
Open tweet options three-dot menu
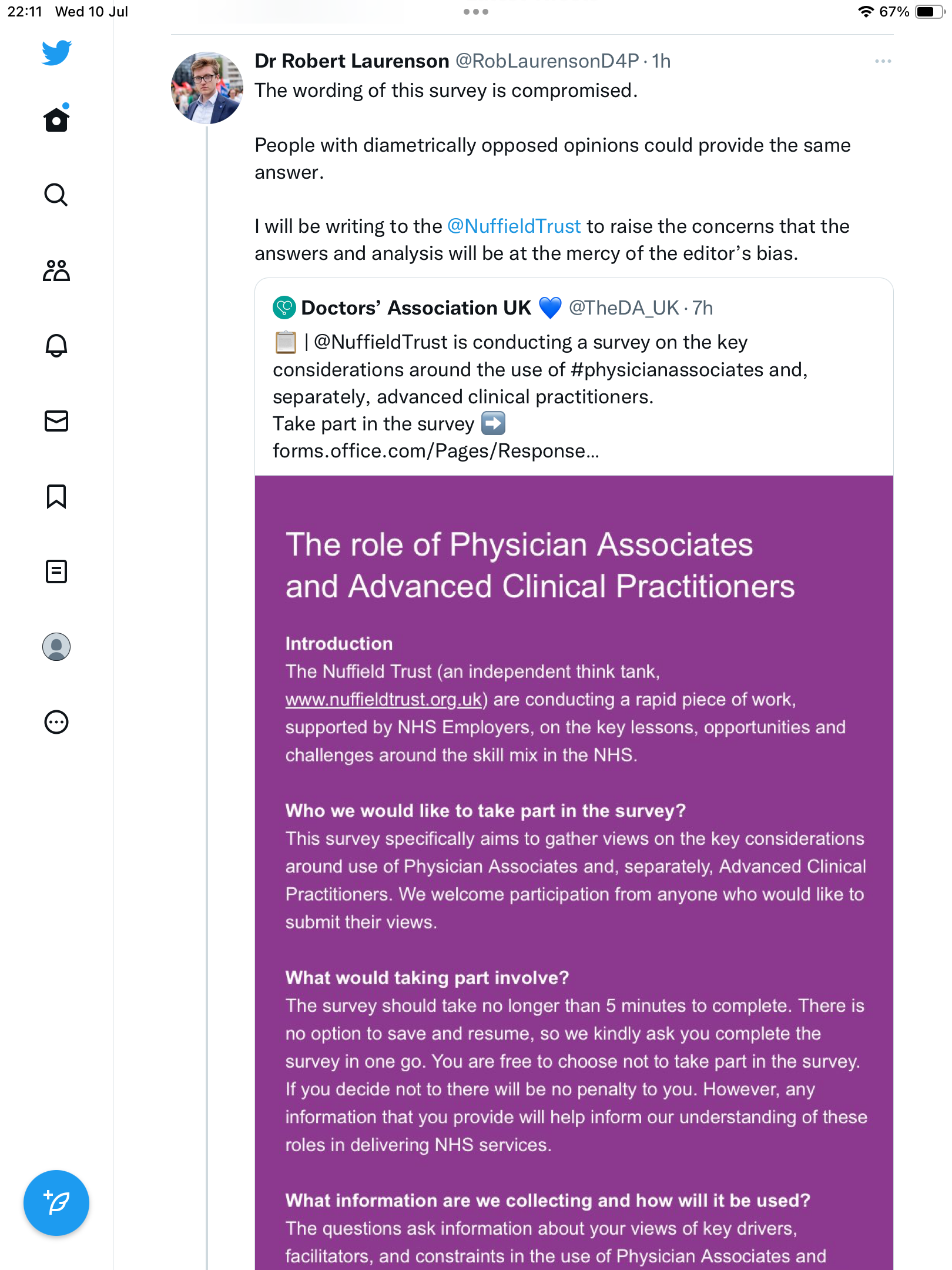coord(883,61)
